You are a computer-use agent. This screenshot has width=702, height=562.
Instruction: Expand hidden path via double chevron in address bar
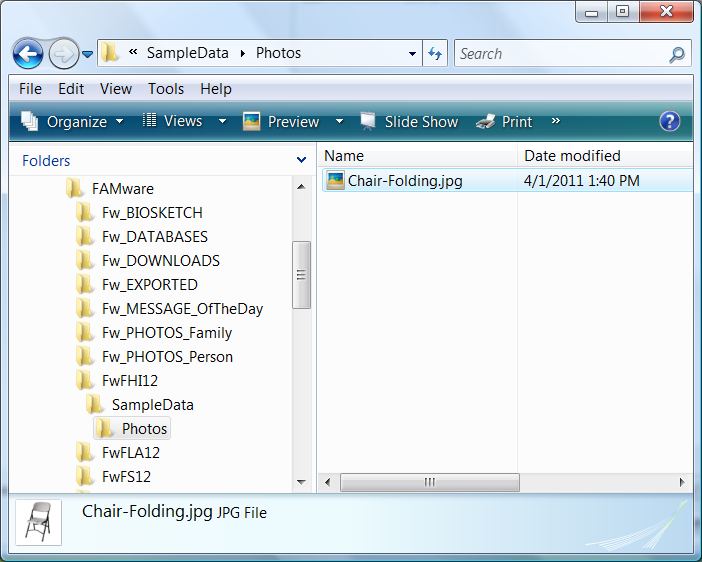(133, 52)
